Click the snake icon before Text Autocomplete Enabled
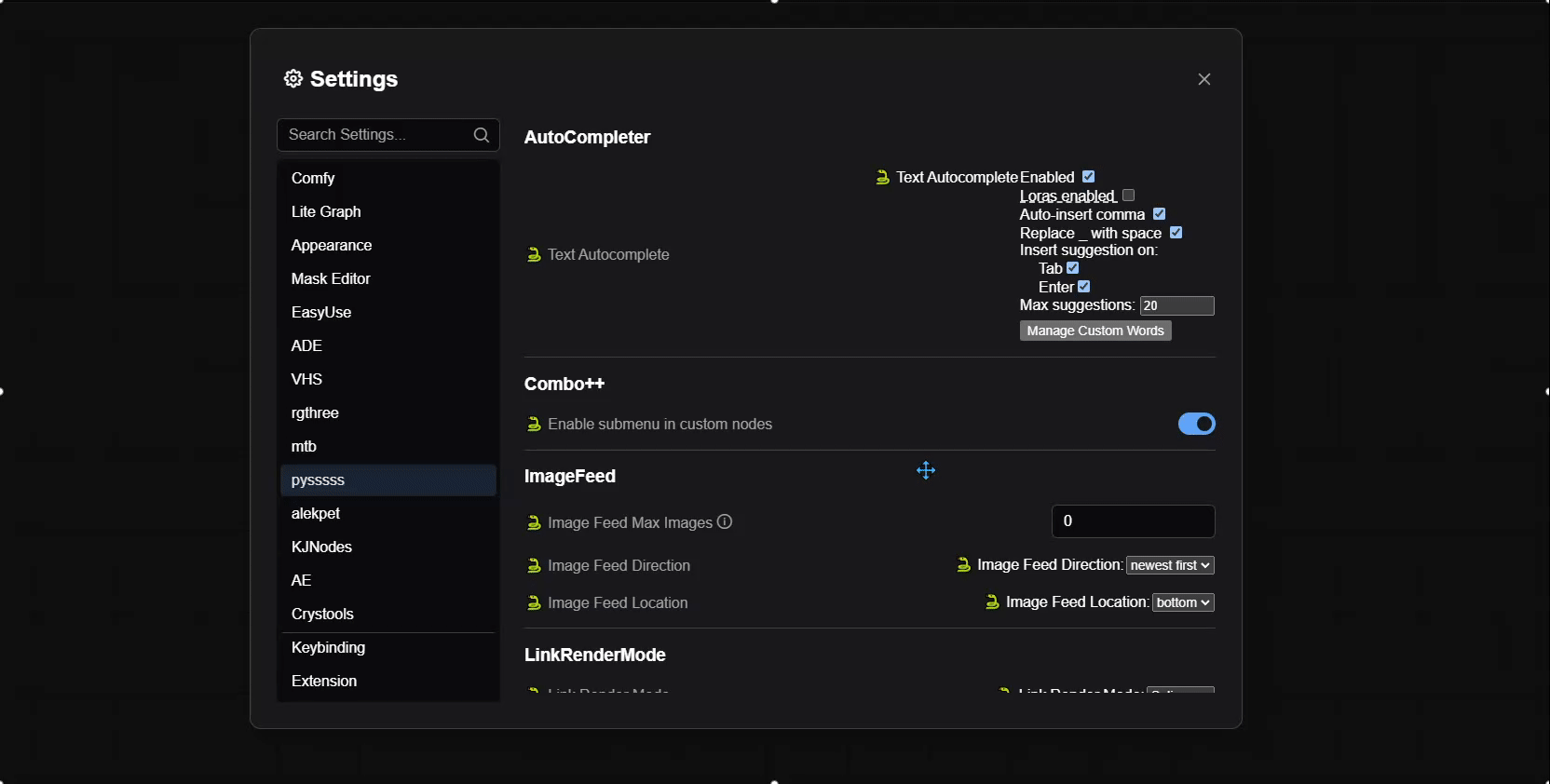Screen dimensions: 1550x784 (x=882, y=177)
